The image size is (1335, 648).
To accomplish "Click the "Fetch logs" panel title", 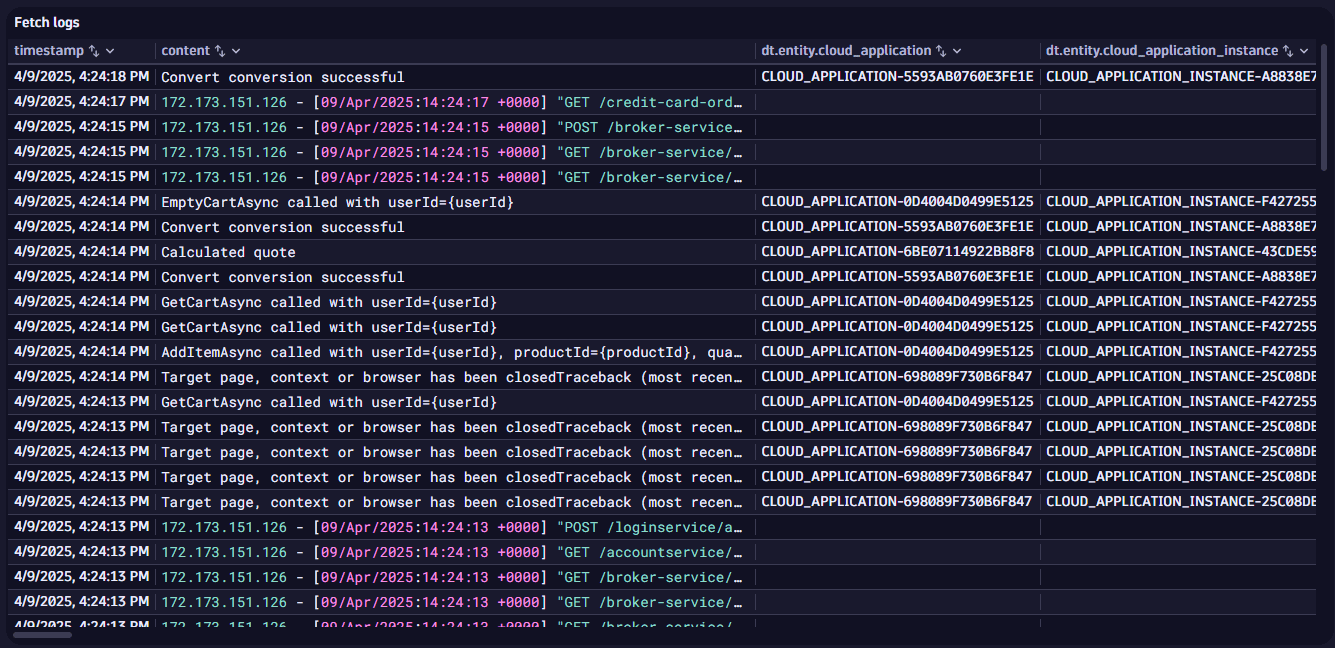I will [47, 22].
